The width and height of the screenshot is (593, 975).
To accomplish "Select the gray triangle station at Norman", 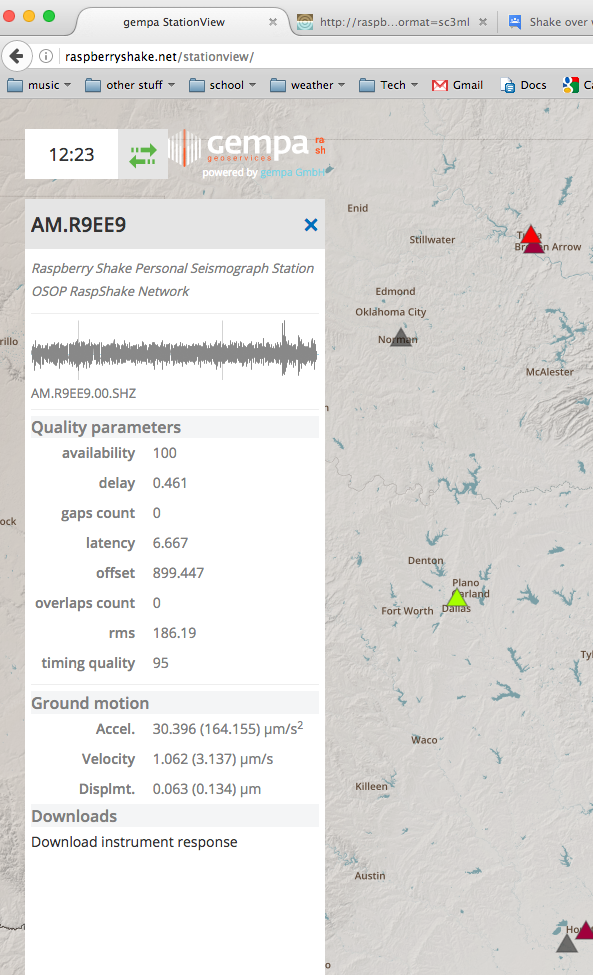I will click(x=400, y=337).
